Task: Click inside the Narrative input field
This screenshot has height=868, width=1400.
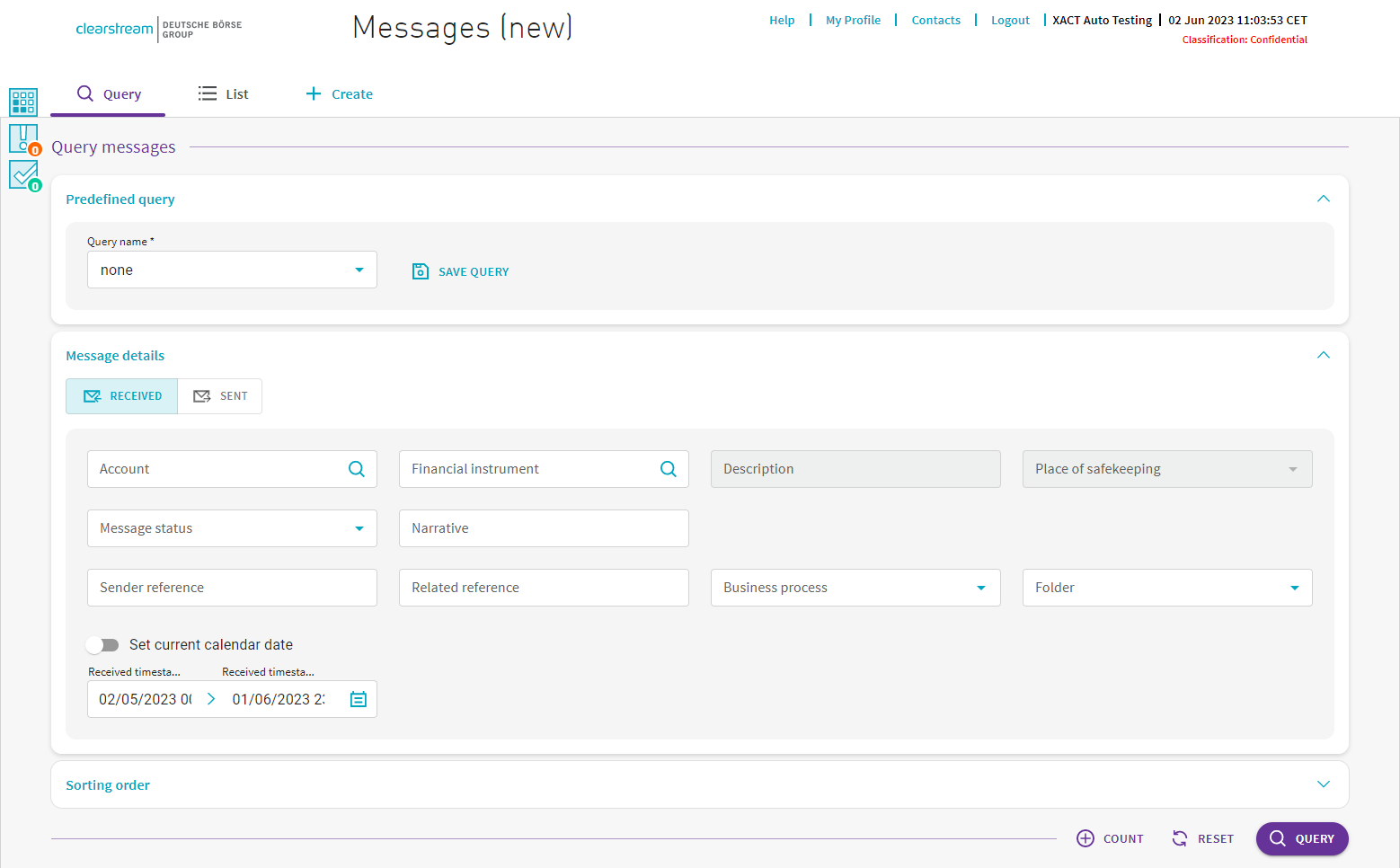Action: 543,527
